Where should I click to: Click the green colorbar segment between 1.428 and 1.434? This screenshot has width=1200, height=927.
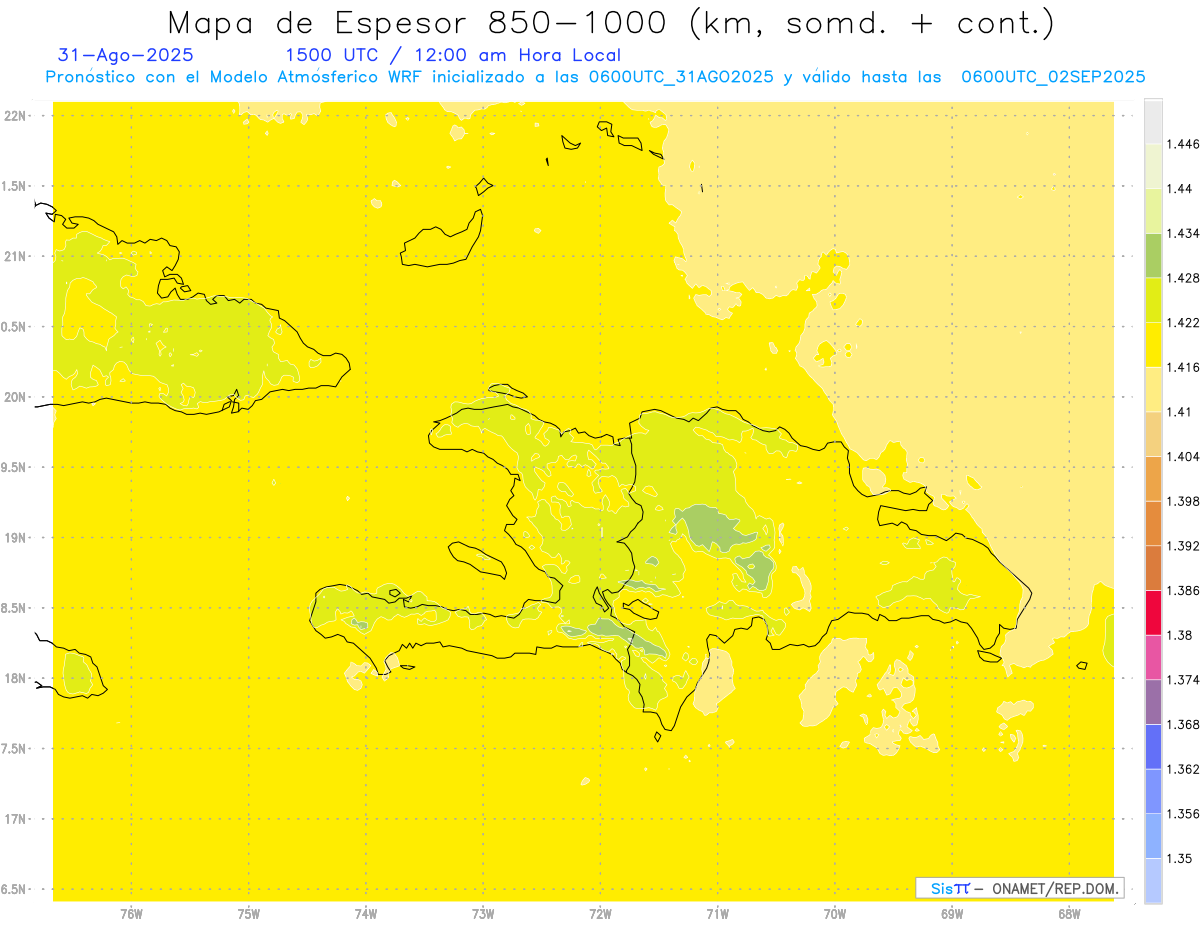1153,255
